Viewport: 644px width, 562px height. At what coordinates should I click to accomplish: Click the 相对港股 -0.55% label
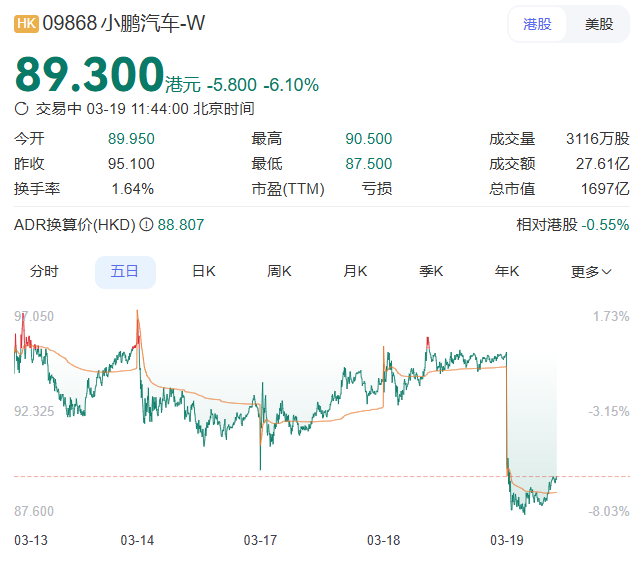coord(572,225)
